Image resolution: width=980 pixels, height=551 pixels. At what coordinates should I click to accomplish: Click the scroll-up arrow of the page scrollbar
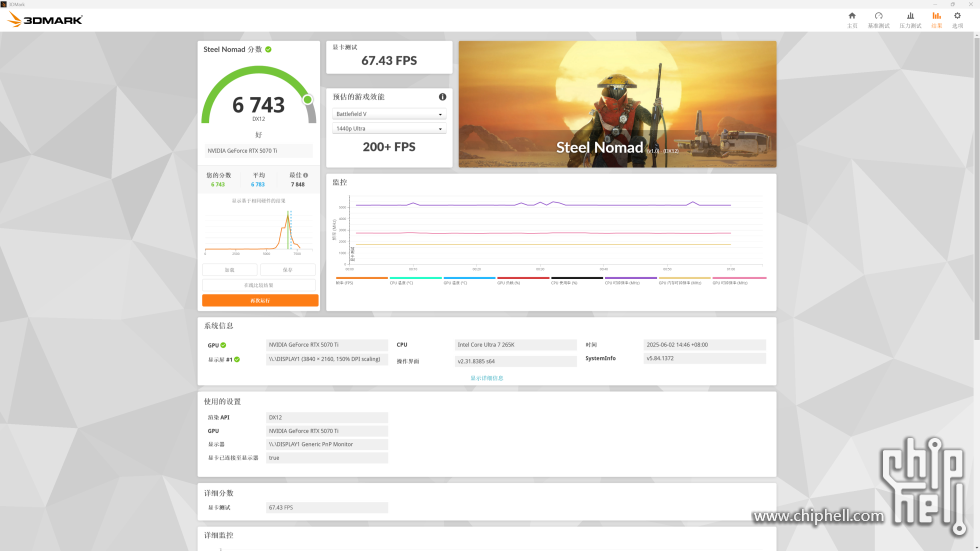(x=976, y=35)
